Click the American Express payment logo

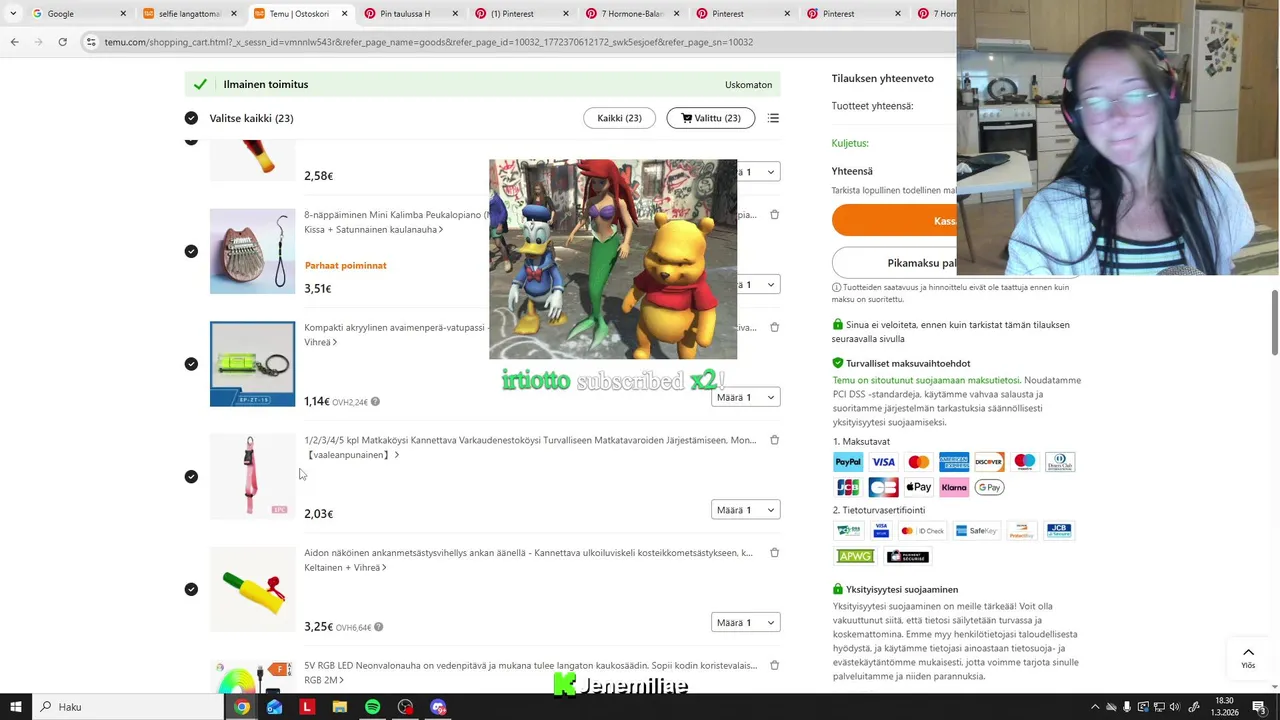pos(954,462)
